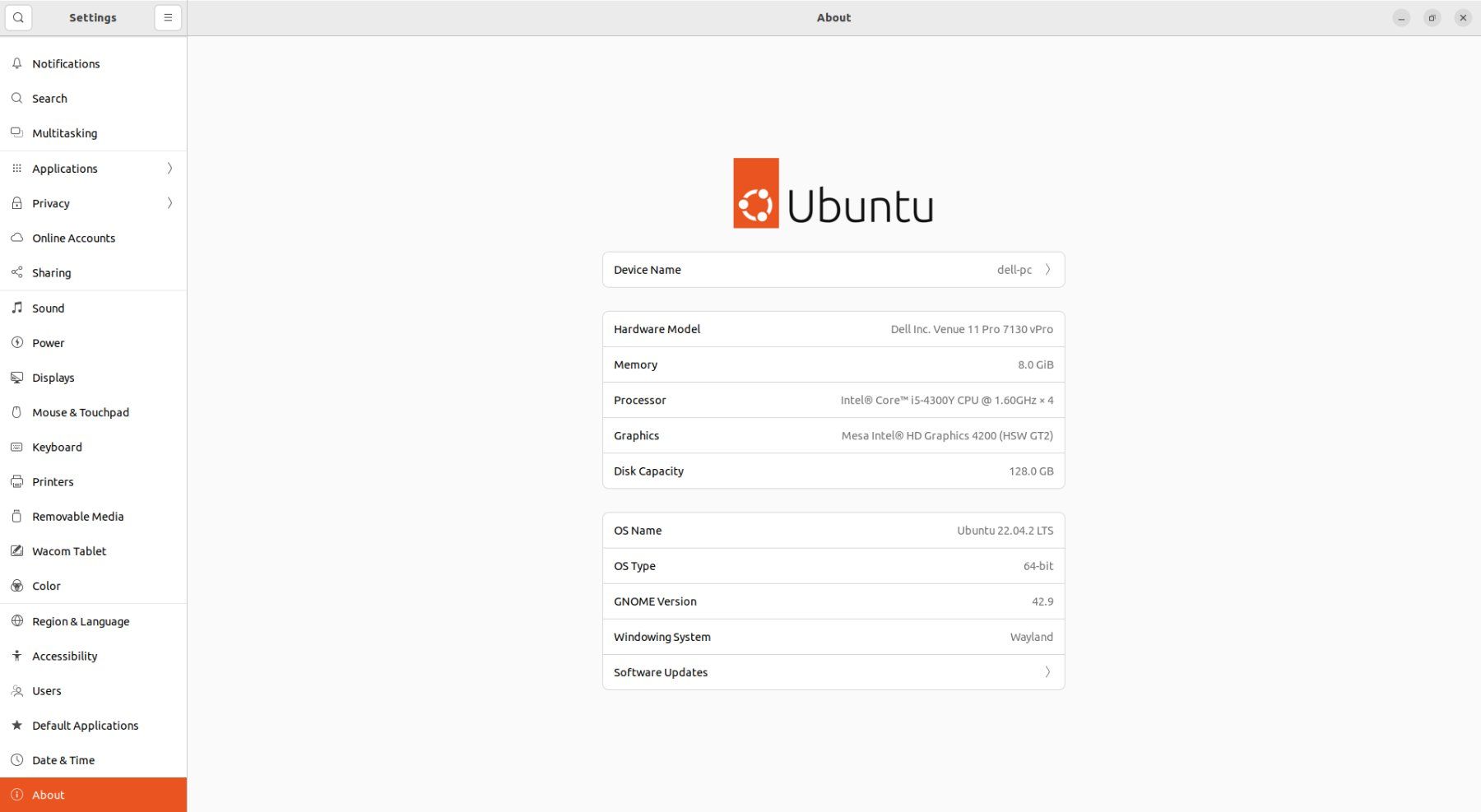Open the Users settings panel
The width and height of the screenshot is (1481, 812).
[x=94, y=691]
